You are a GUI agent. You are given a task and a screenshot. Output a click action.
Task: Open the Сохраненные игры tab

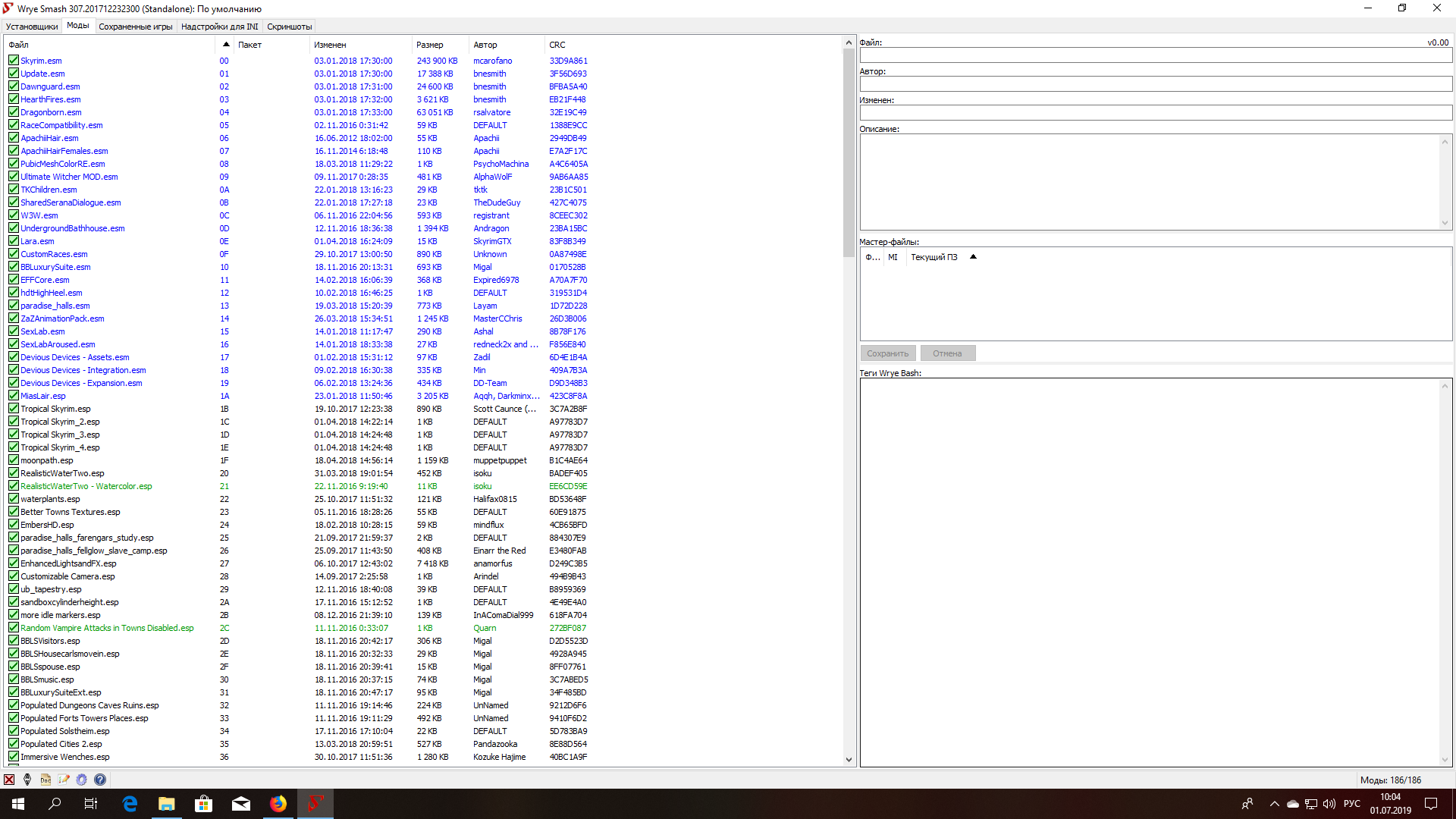pyautogui.click(x=136, y=27)
